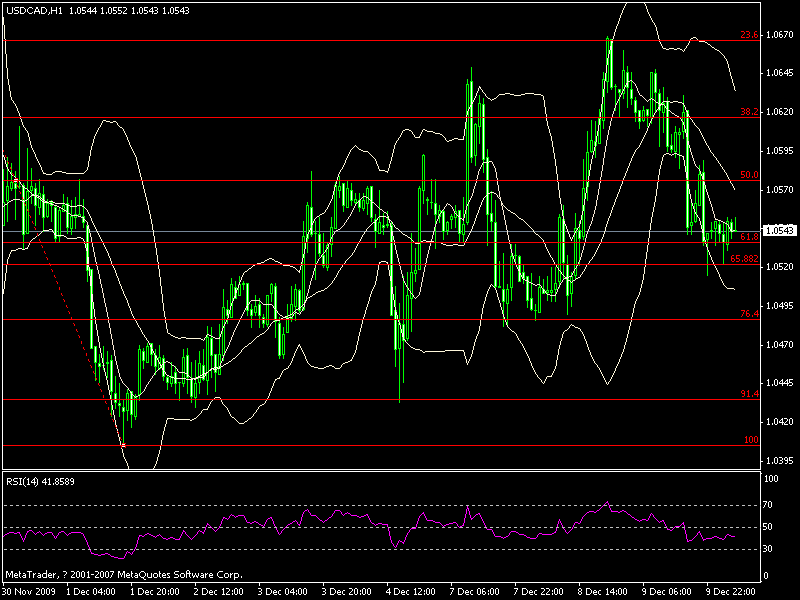Click the 1.0620 price axis value

(780, 112)
